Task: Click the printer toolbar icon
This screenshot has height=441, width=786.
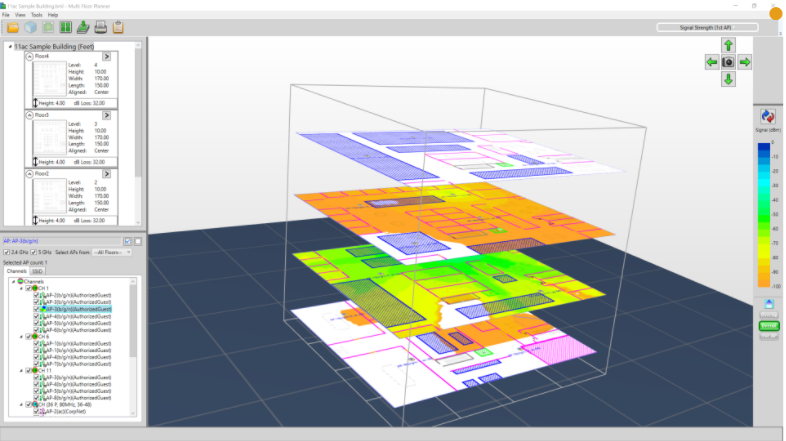Action: click(101, 27)
